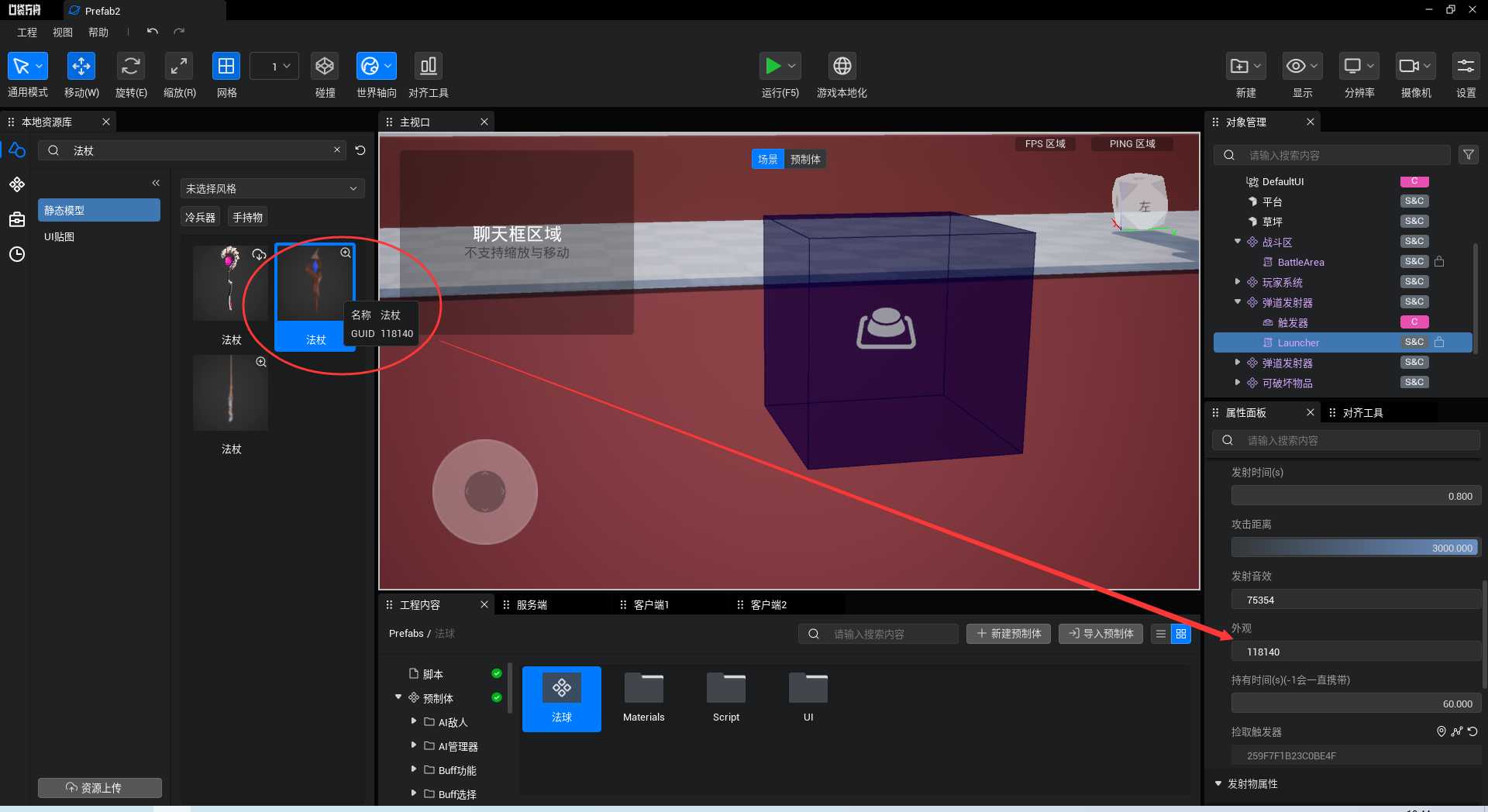Filter resources by 冷兵器 tag
1488x812 pixels.
[x=200, y=218]
